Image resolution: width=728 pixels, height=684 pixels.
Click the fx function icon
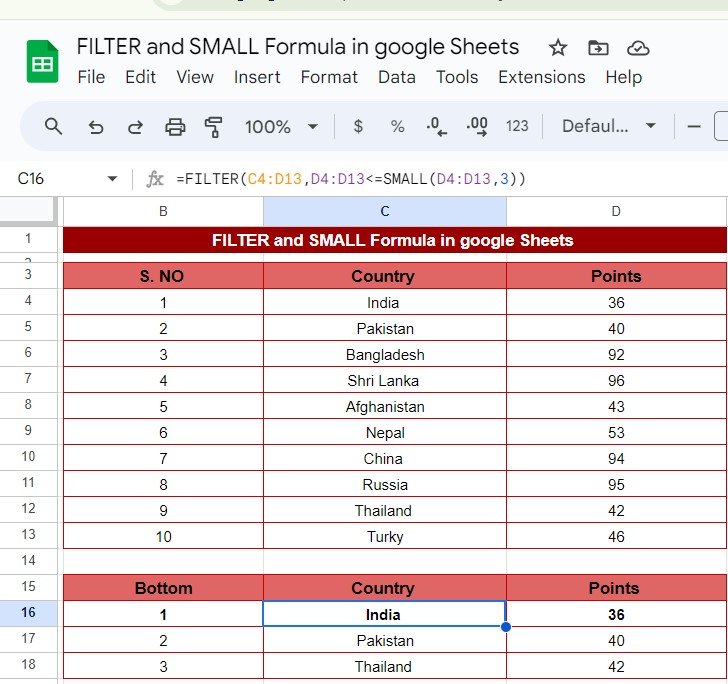click(x=155, y=179)
